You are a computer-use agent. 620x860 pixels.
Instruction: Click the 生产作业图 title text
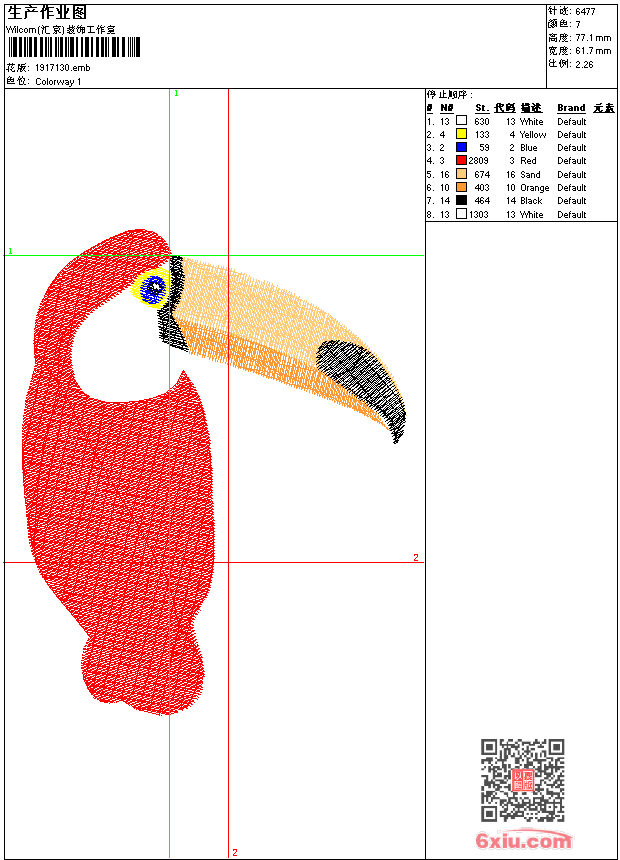click(x=47, y=12)
